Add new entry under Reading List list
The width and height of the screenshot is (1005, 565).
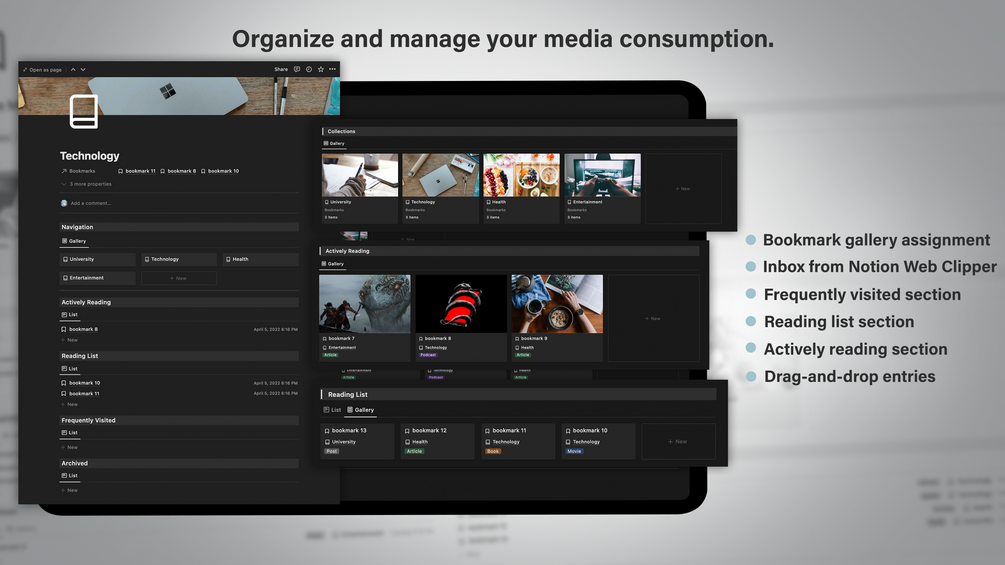coord(69,404)
